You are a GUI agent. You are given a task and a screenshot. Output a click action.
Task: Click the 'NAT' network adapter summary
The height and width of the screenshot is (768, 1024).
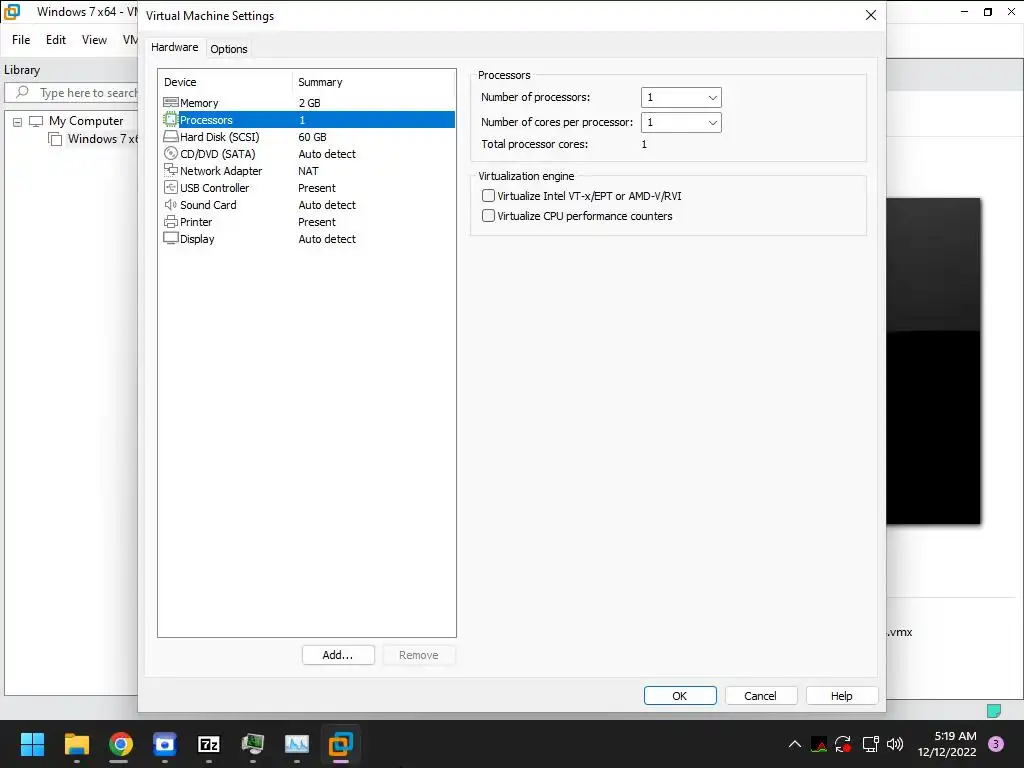[308, 170]
